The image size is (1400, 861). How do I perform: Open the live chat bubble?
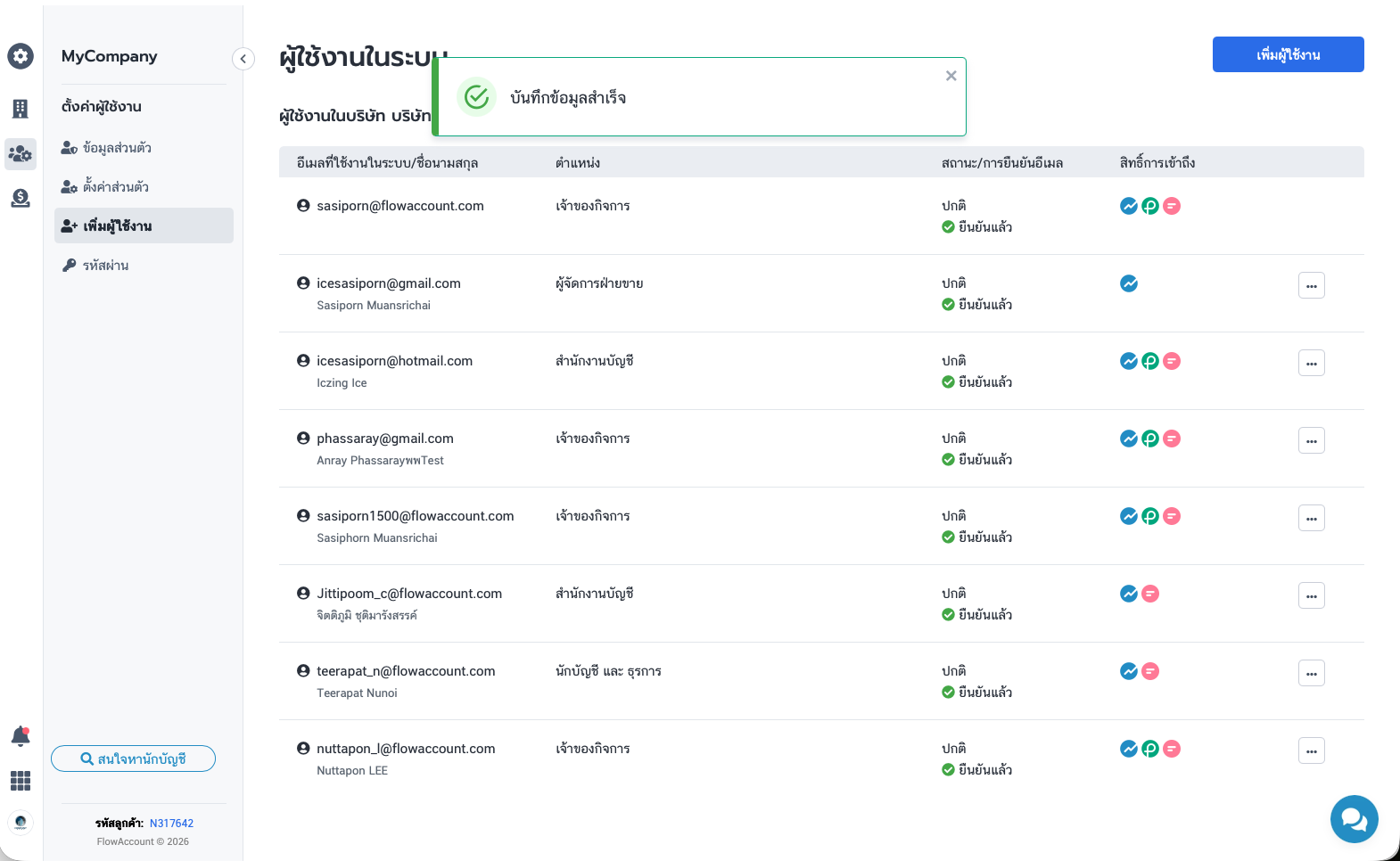[x=1354, y=818]
